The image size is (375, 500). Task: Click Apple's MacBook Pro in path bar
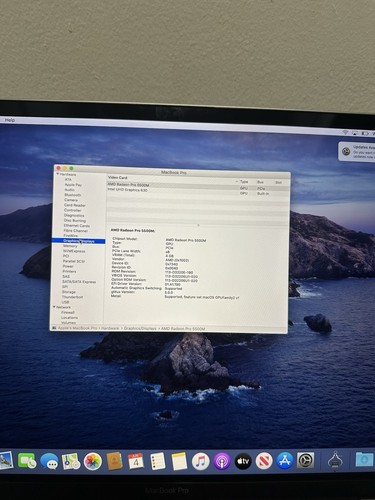[78, 328]
